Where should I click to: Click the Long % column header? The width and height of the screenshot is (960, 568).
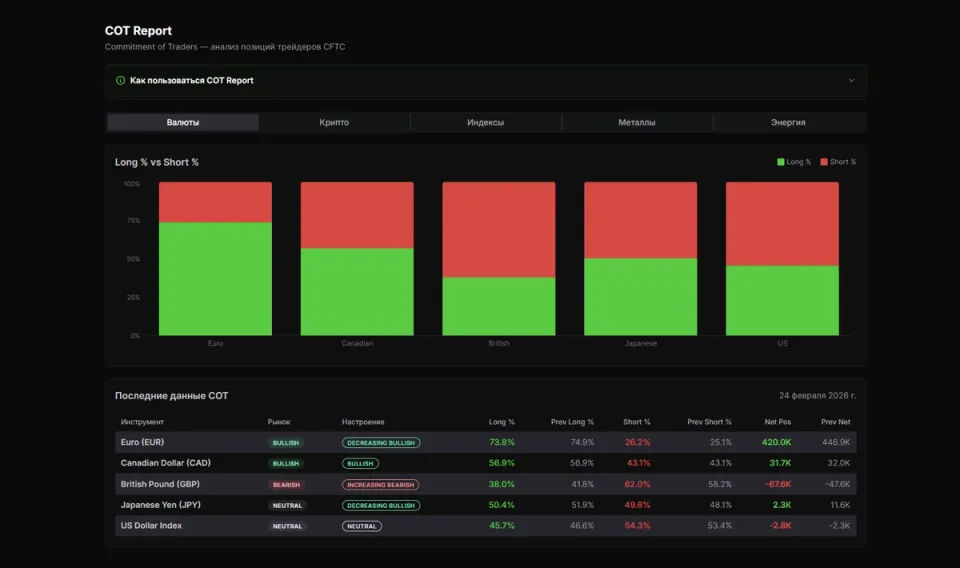point(501,422)
